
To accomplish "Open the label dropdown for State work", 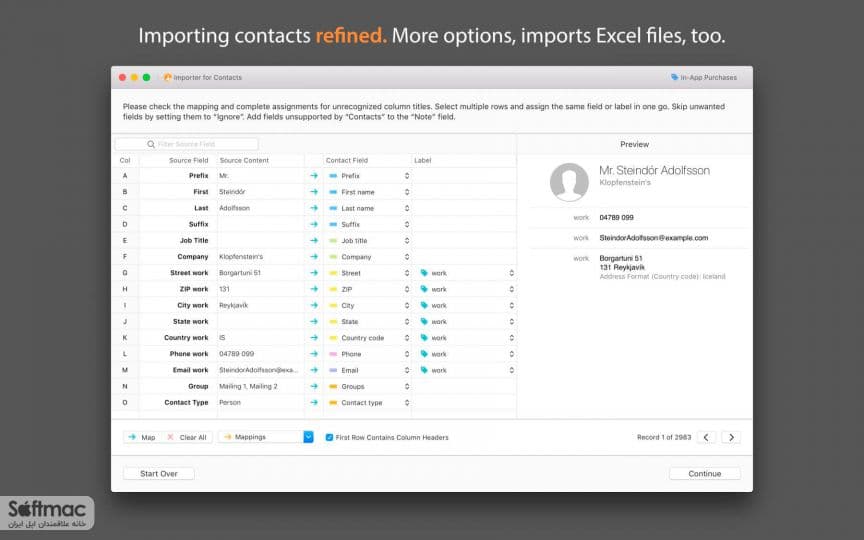I will (511, 322).
